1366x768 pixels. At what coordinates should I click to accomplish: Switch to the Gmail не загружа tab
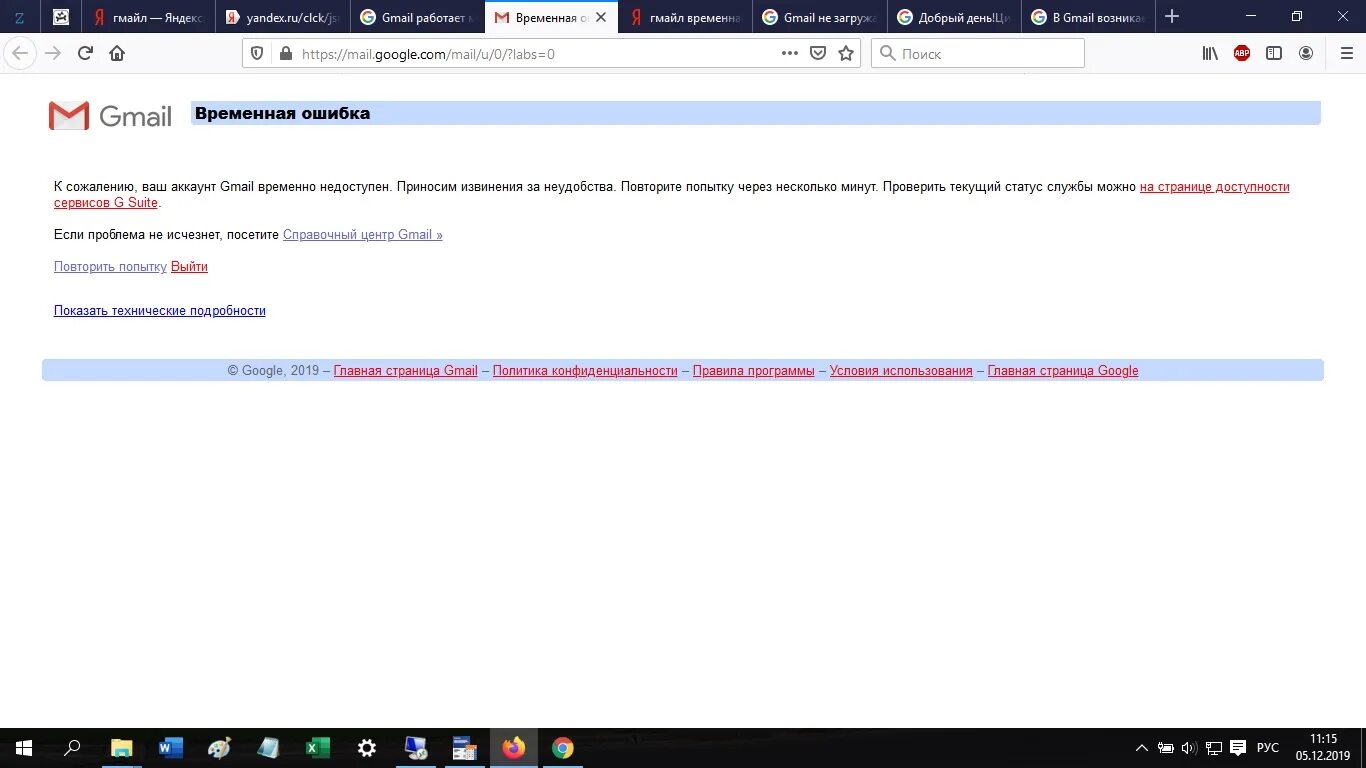point(819,17)
